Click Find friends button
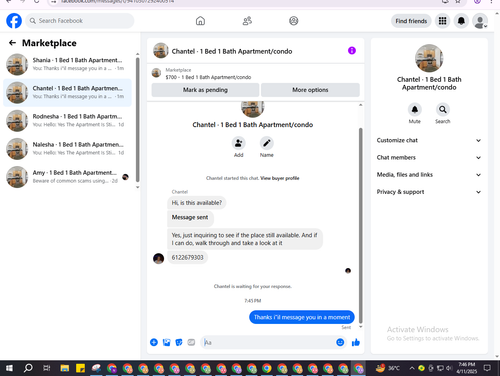The image size is (500, 376). point(411,21)
